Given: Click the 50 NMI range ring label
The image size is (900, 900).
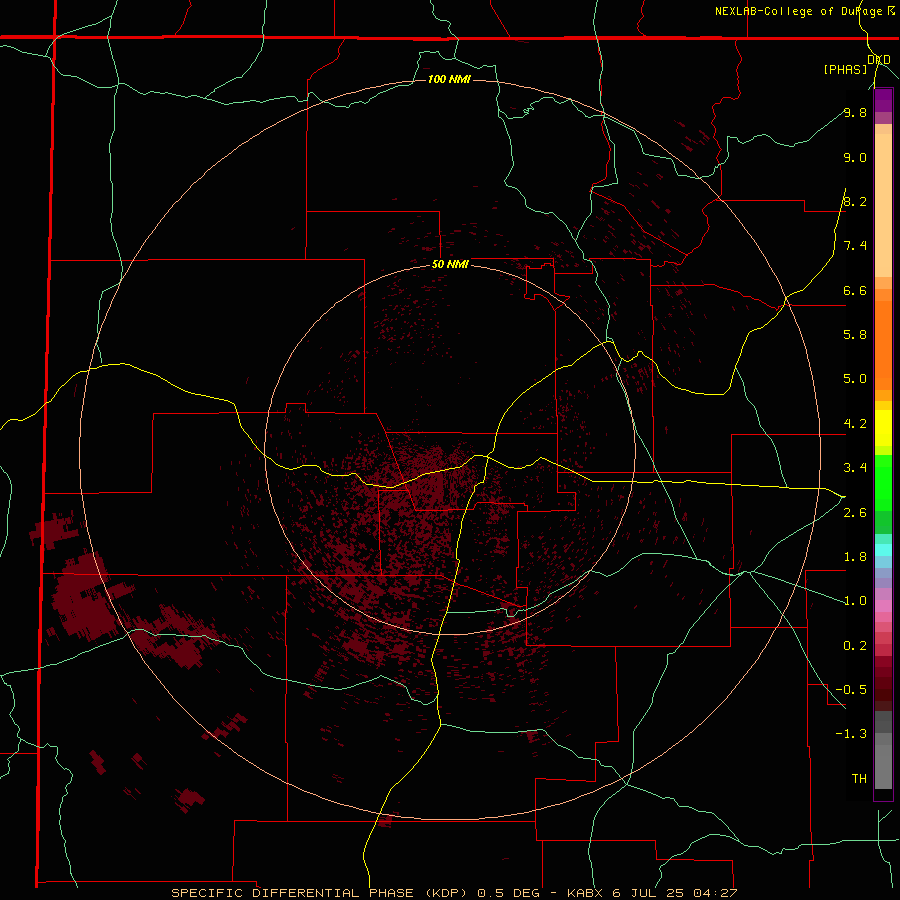Looking at the screenshot, I should click(x=450, y=264).
